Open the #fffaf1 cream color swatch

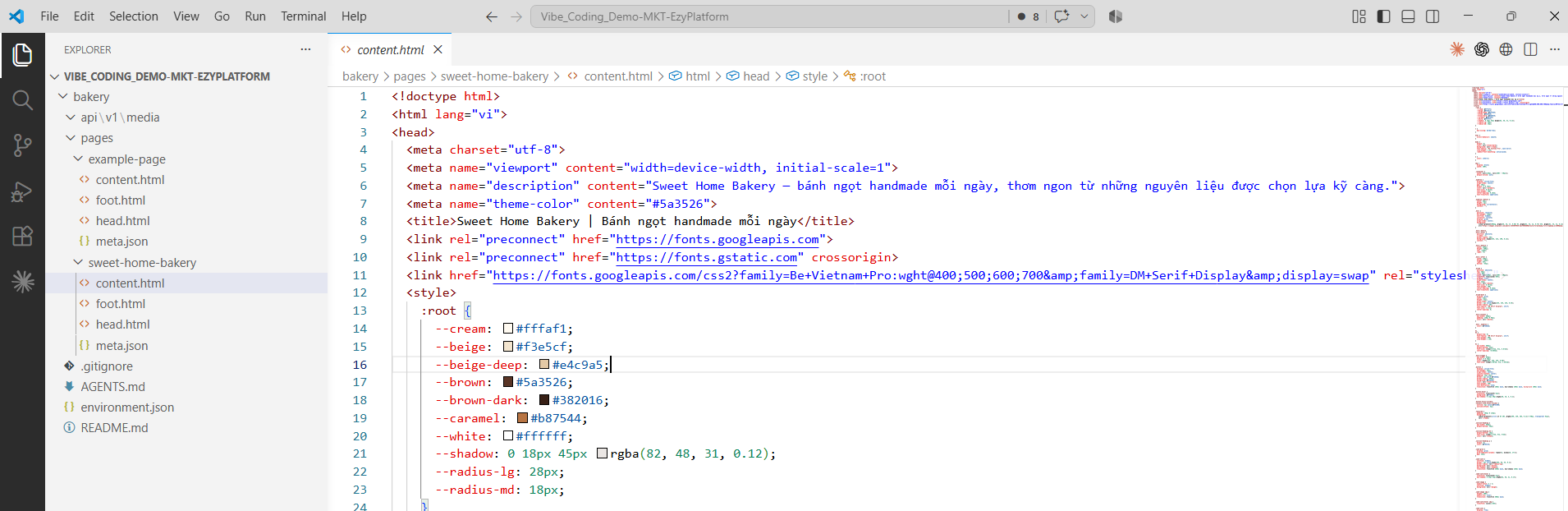508,329
